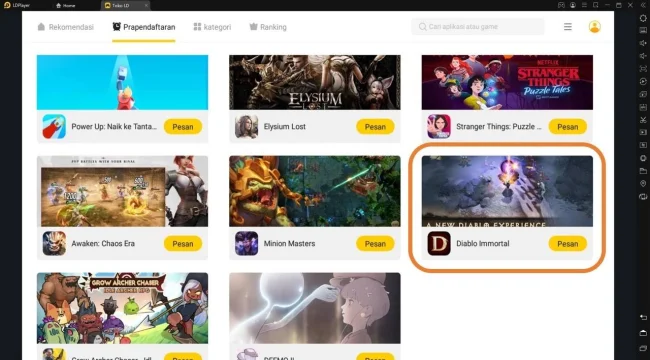Image resolution: width=650 pixels, height=360 pixels.
Task: Click the Power Up: Naik ke Tanta... title
Action: [x=114, y=126]
